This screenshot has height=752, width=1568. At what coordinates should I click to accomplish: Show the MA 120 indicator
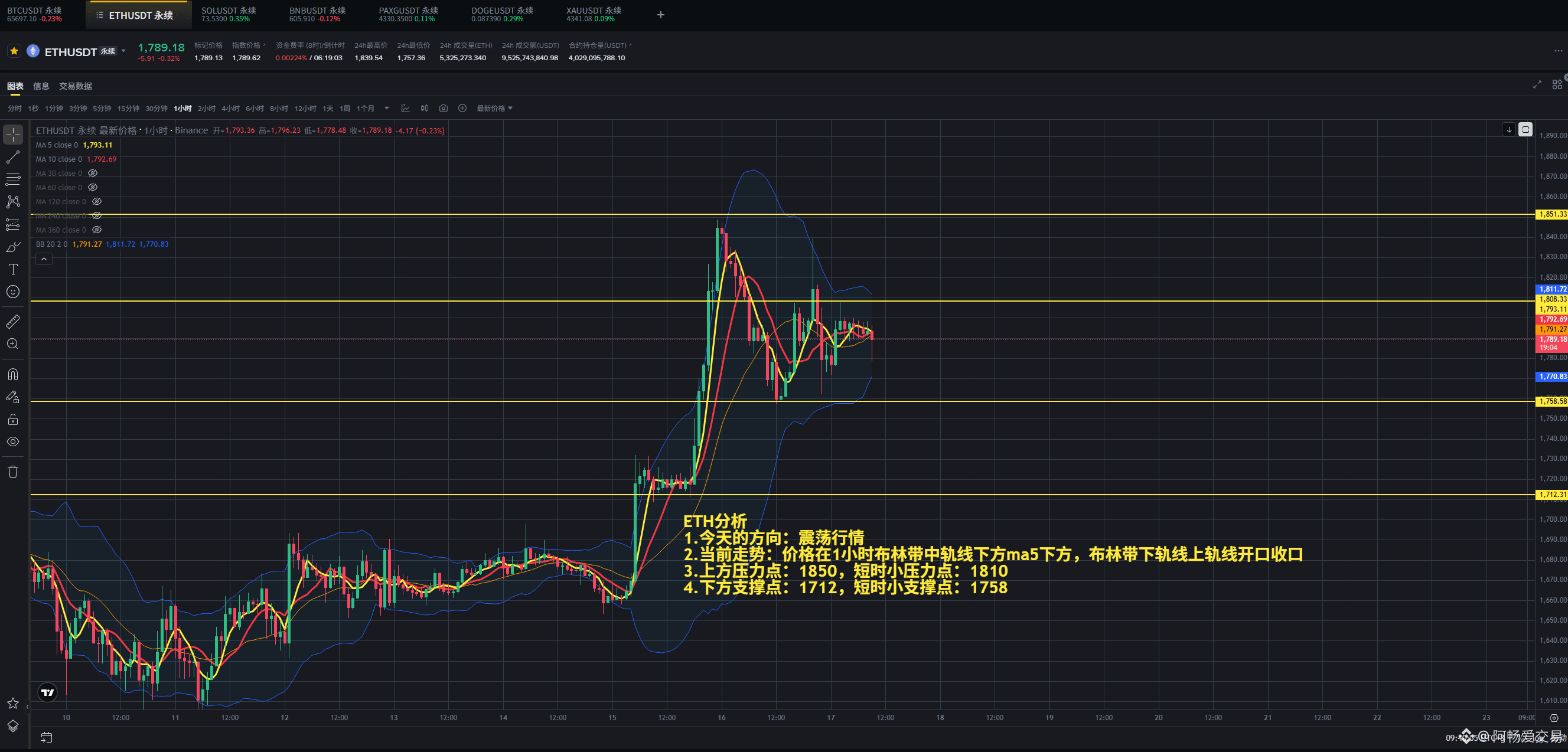coord(97,201)
